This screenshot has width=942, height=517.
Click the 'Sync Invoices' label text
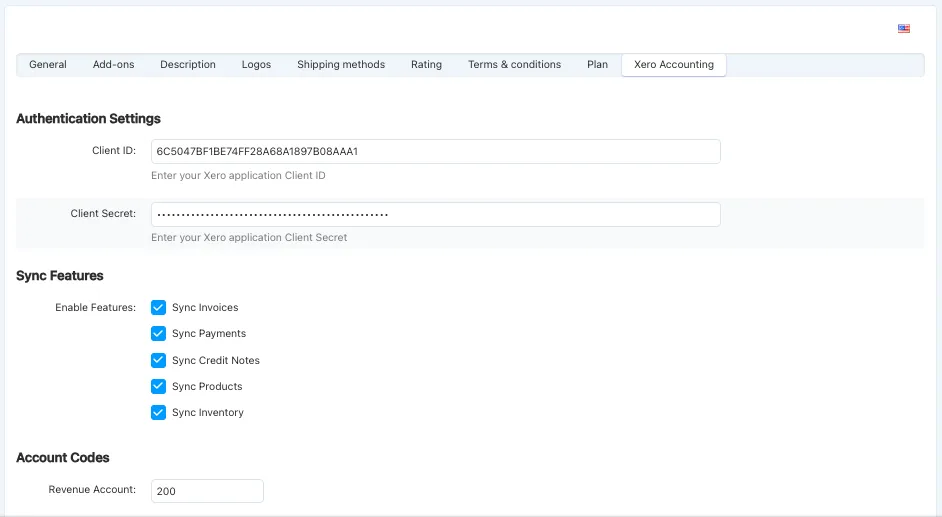(x=205, y=307)
